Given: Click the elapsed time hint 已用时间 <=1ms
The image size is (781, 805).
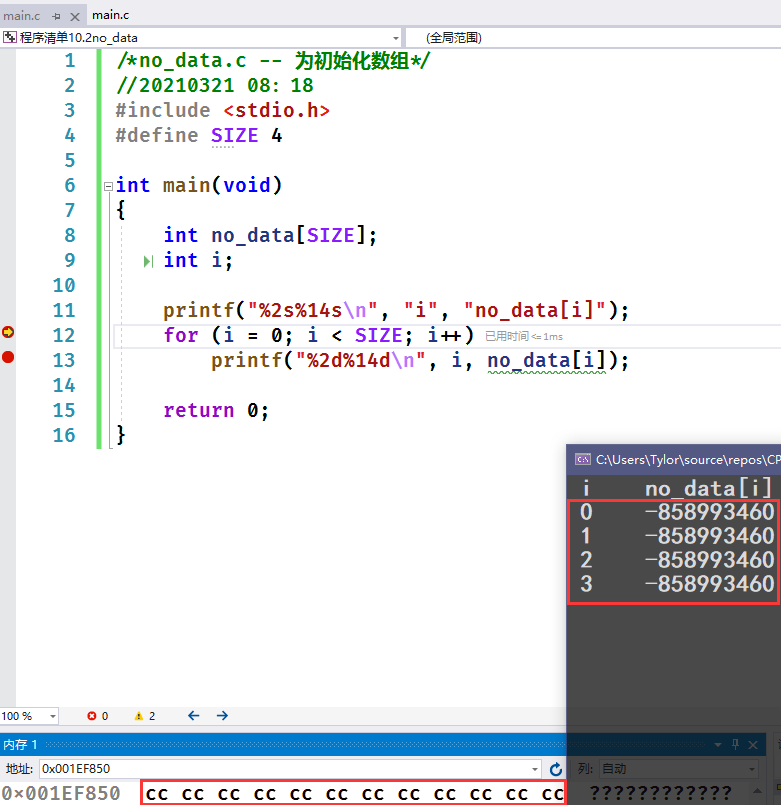Looking at the screenshot, I should (x=524, y=336).
